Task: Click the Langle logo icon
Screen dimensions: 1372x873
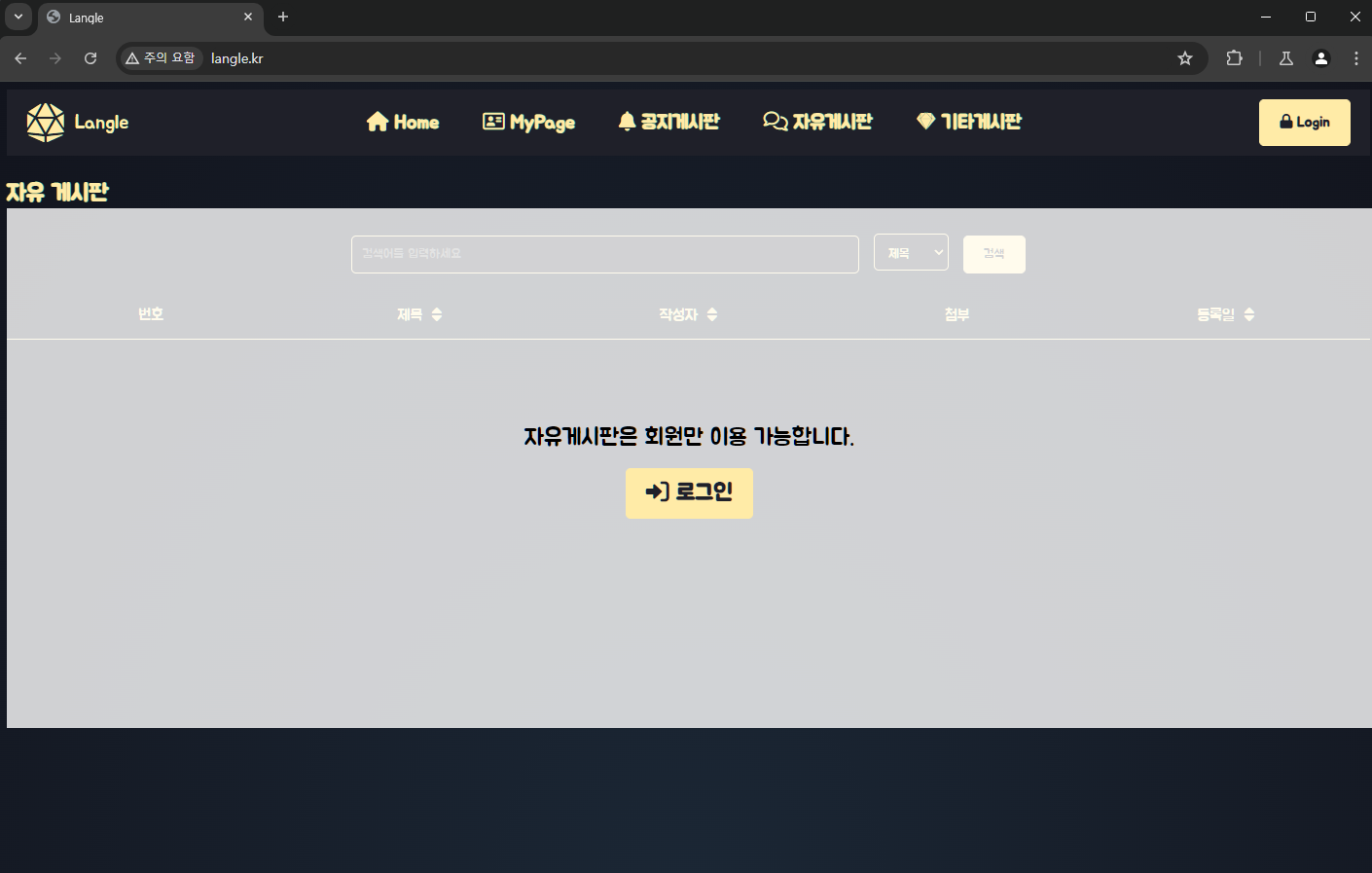Action: (44, 122)
